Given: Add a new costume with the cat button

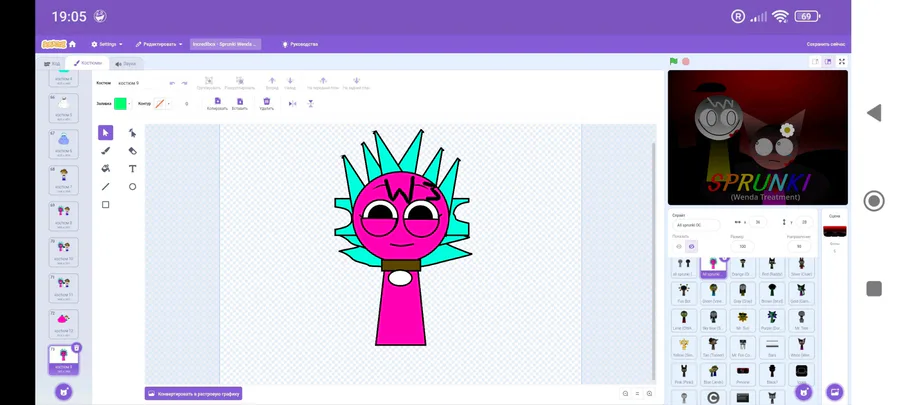Looking at the screenshot, I should [64, 392].
